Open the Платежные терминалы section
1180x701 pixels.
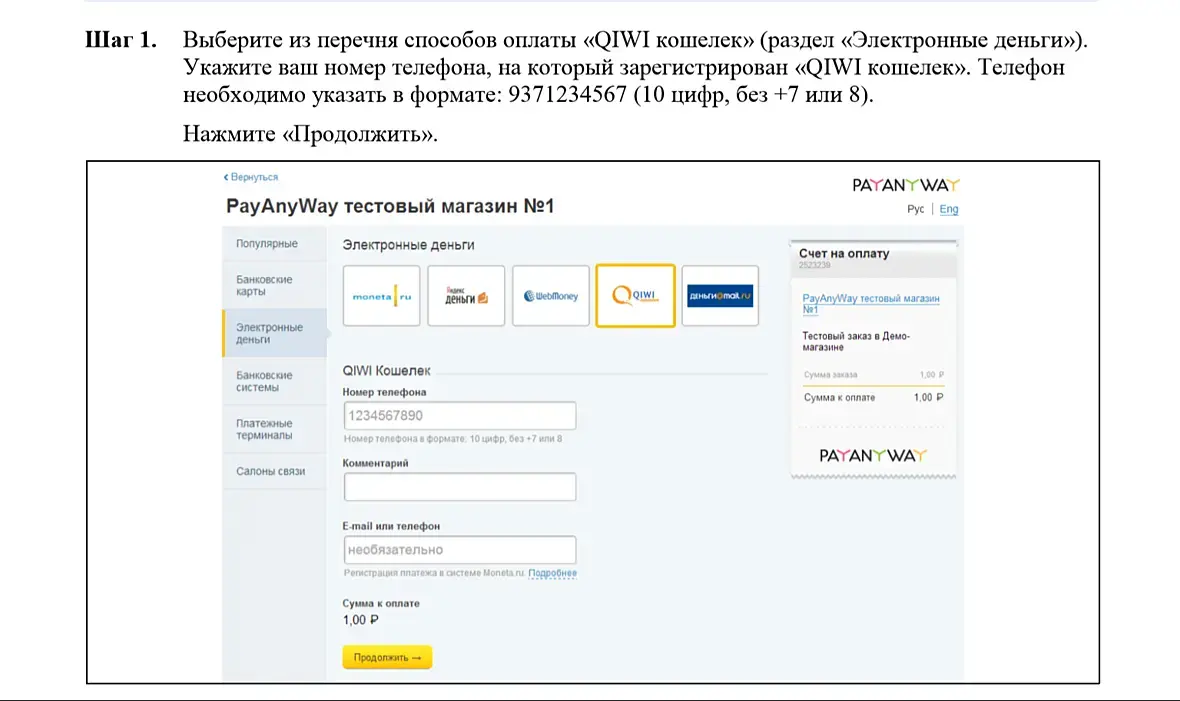pos(275,429)
